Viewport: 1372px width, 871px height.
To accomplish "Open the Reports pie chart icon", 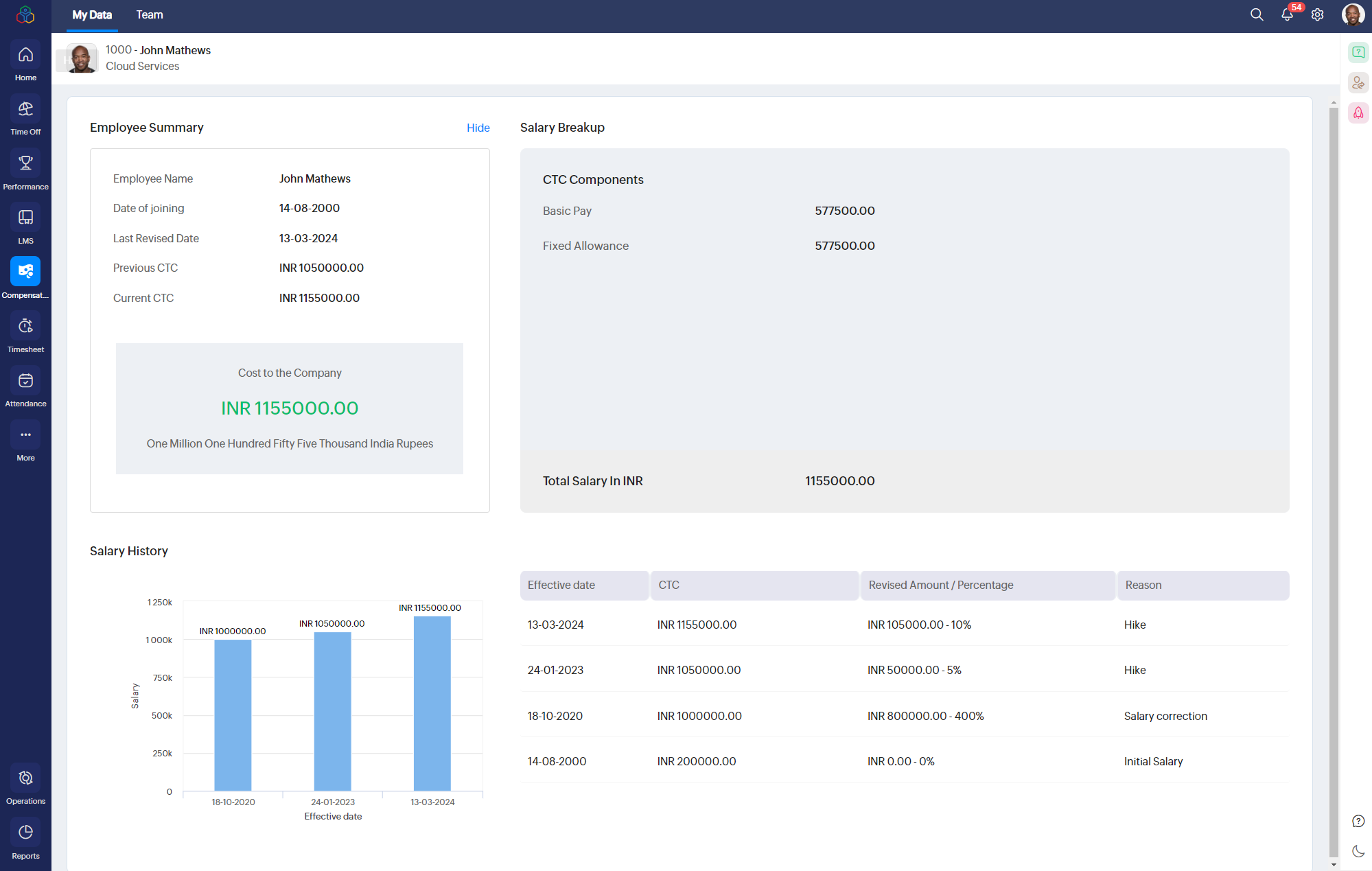I will 25,833.
